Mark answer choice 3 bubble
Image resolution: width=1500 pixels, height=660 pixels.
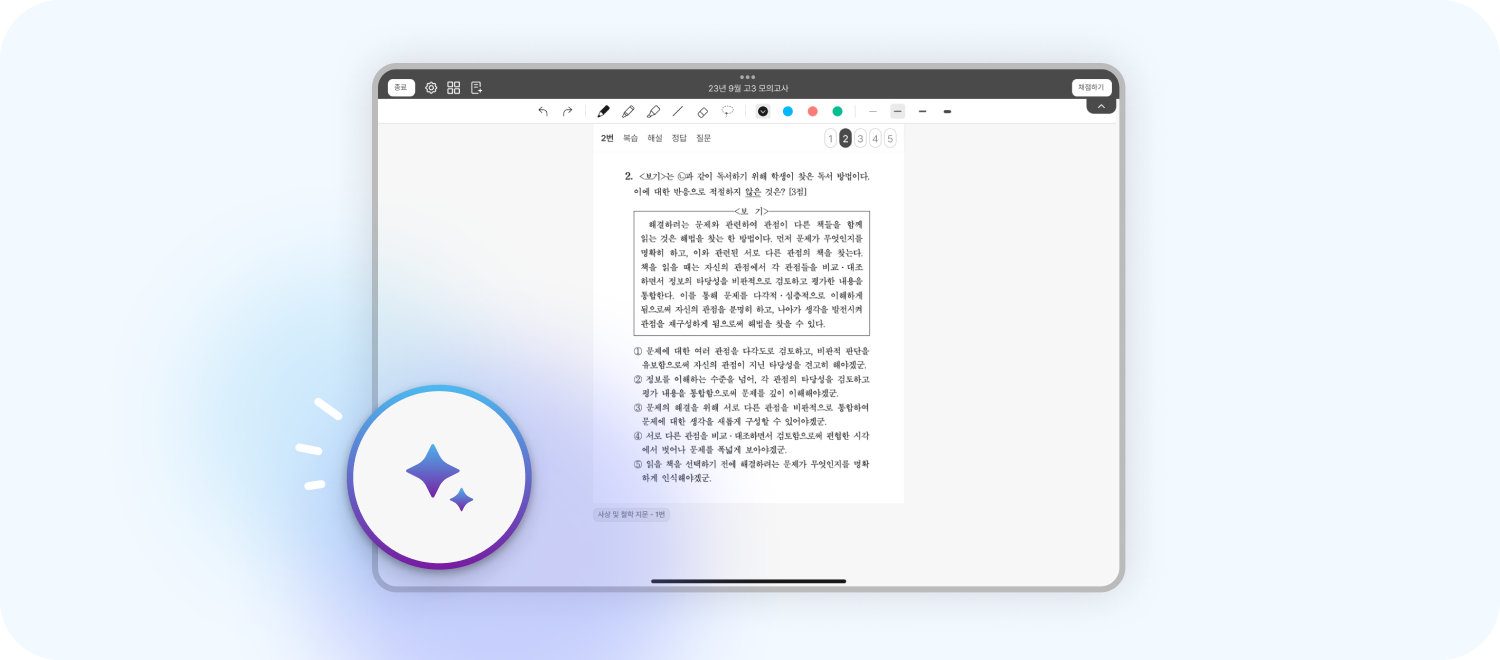(860, 138)
